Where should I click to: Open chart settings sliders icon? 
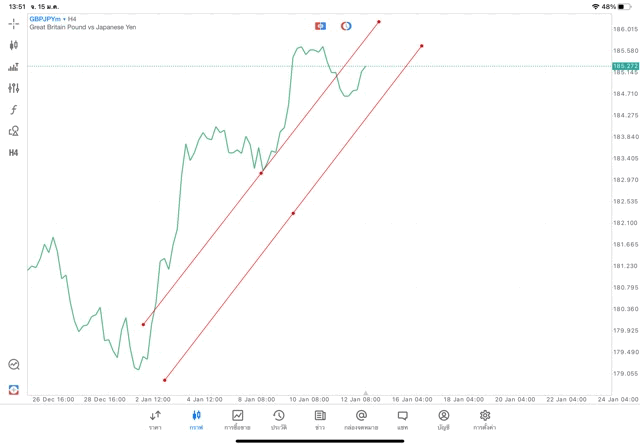(x=14, y=88)
